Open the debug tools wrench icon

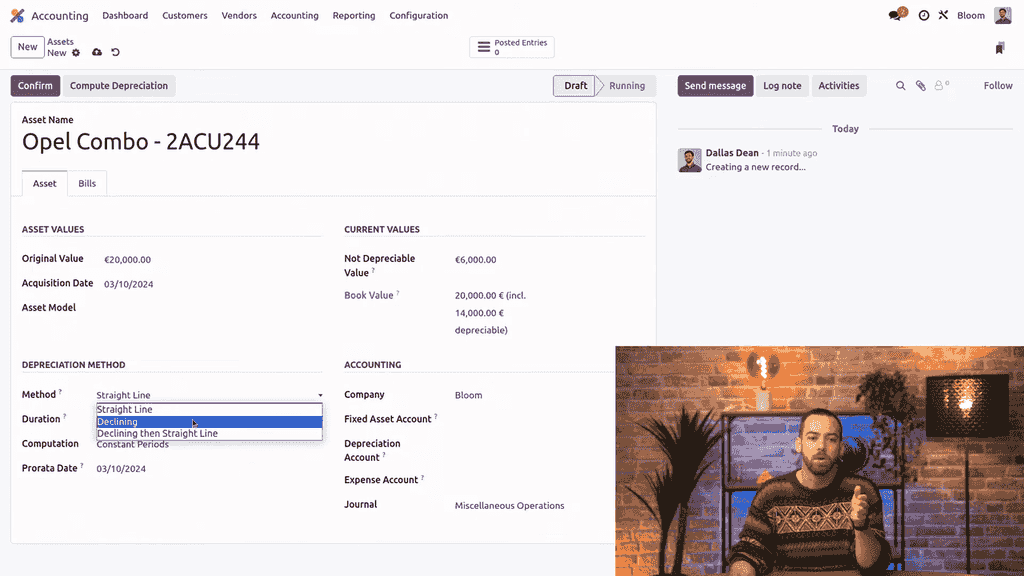(x=942, y=16)
